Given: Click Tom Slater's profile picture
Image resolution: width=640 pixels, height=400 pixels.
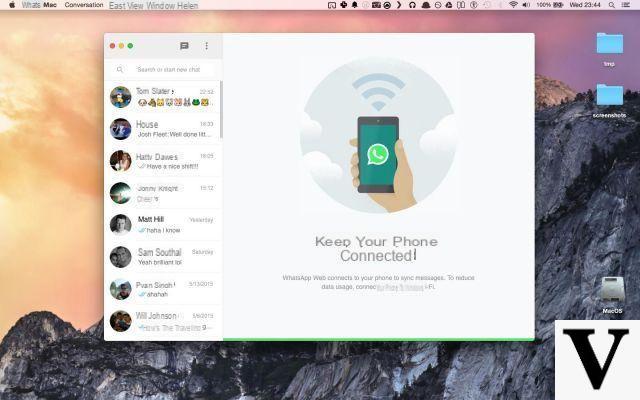Looking at the screenshot, I should tap(120, 97).
